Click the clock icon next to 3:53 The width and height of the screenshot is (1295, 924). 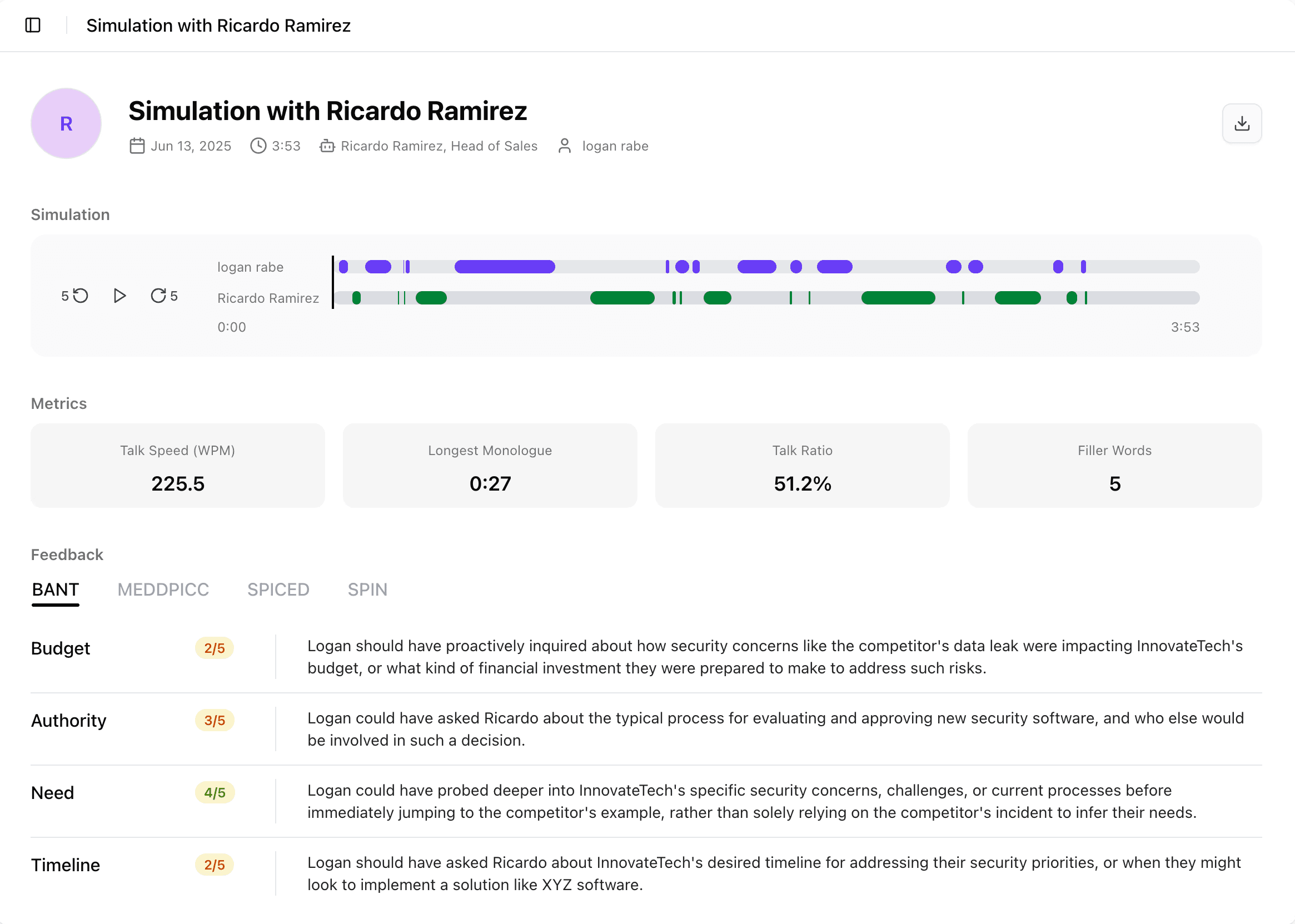258,146
